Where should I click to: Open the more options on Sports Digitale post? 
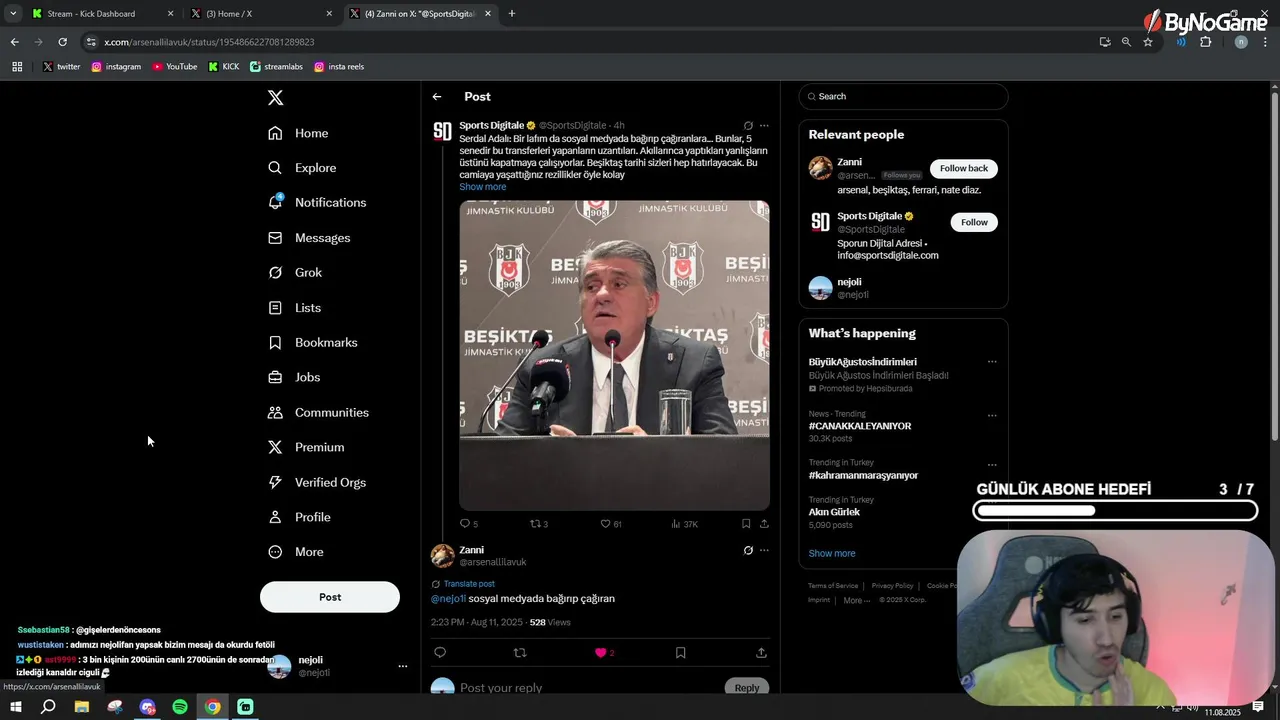click(764, 126)
